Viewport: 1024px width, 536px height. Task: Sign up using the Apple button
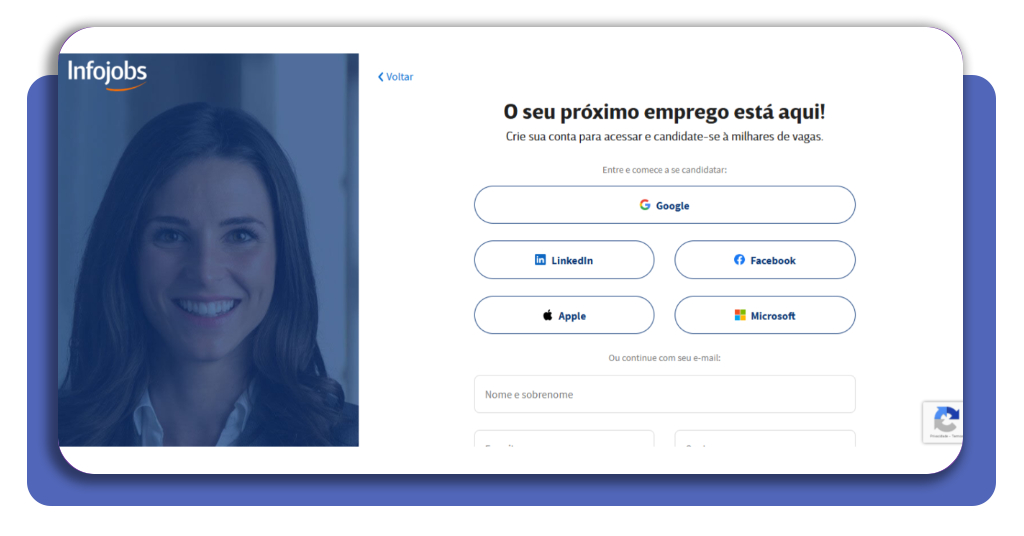point(564,315)
